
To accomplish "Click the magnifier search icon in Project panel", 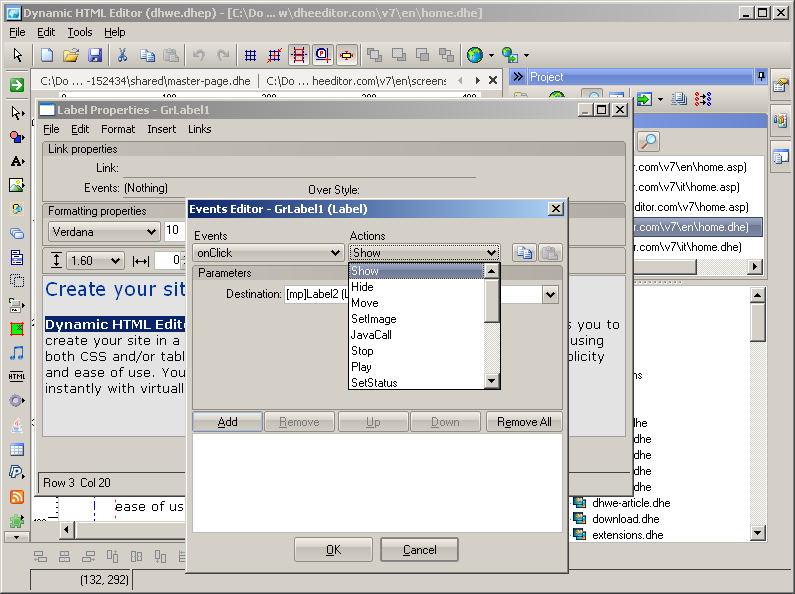I will click(x=648, y=141).
